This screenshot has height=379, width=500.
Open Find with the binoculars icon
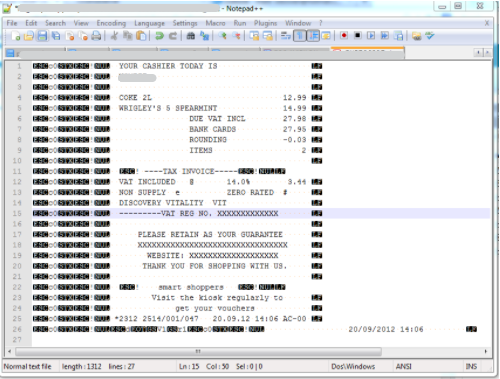click(x=191, y=36)
